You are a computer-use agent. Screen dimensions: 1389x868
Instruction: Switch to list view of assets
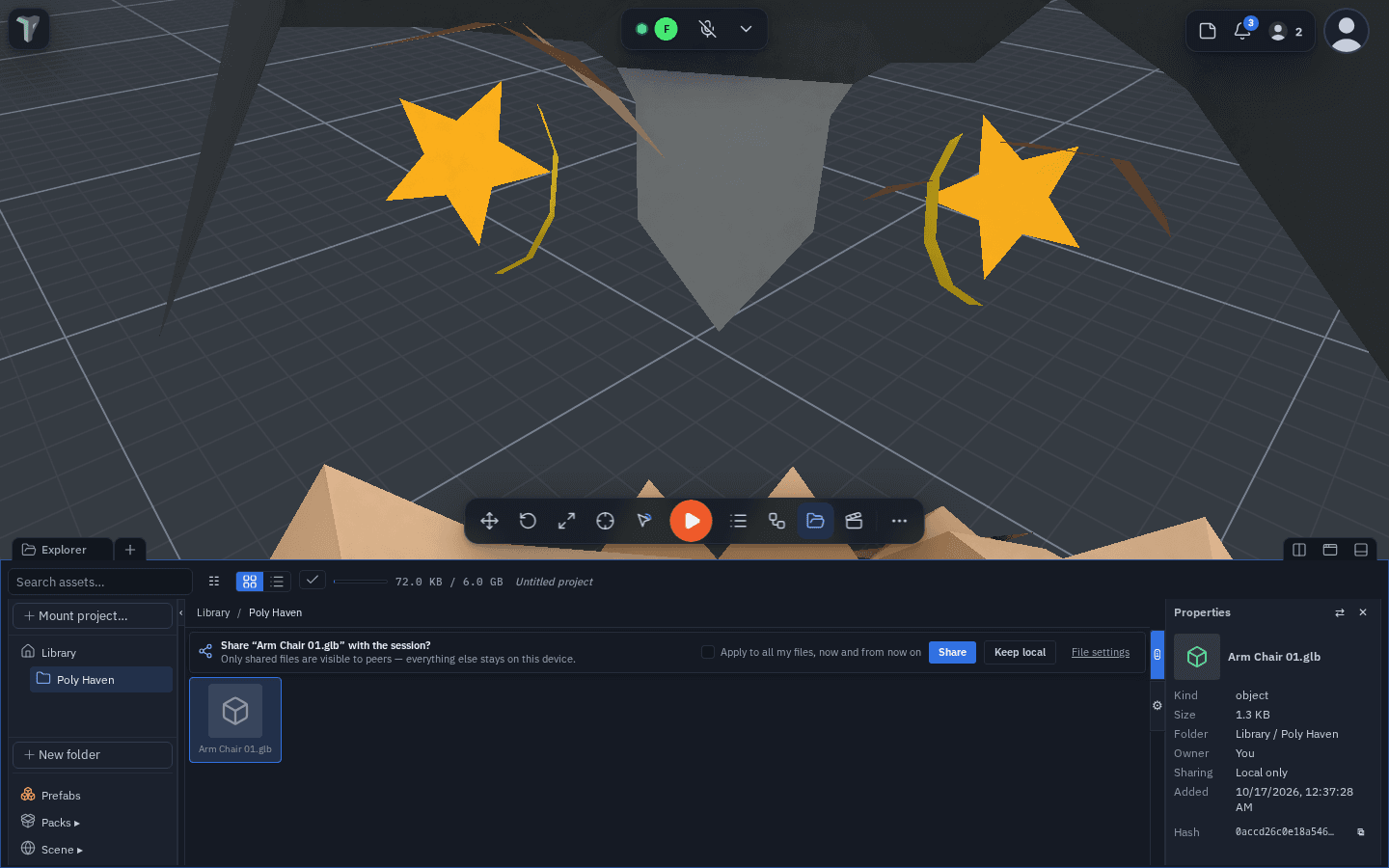(278, 582)
